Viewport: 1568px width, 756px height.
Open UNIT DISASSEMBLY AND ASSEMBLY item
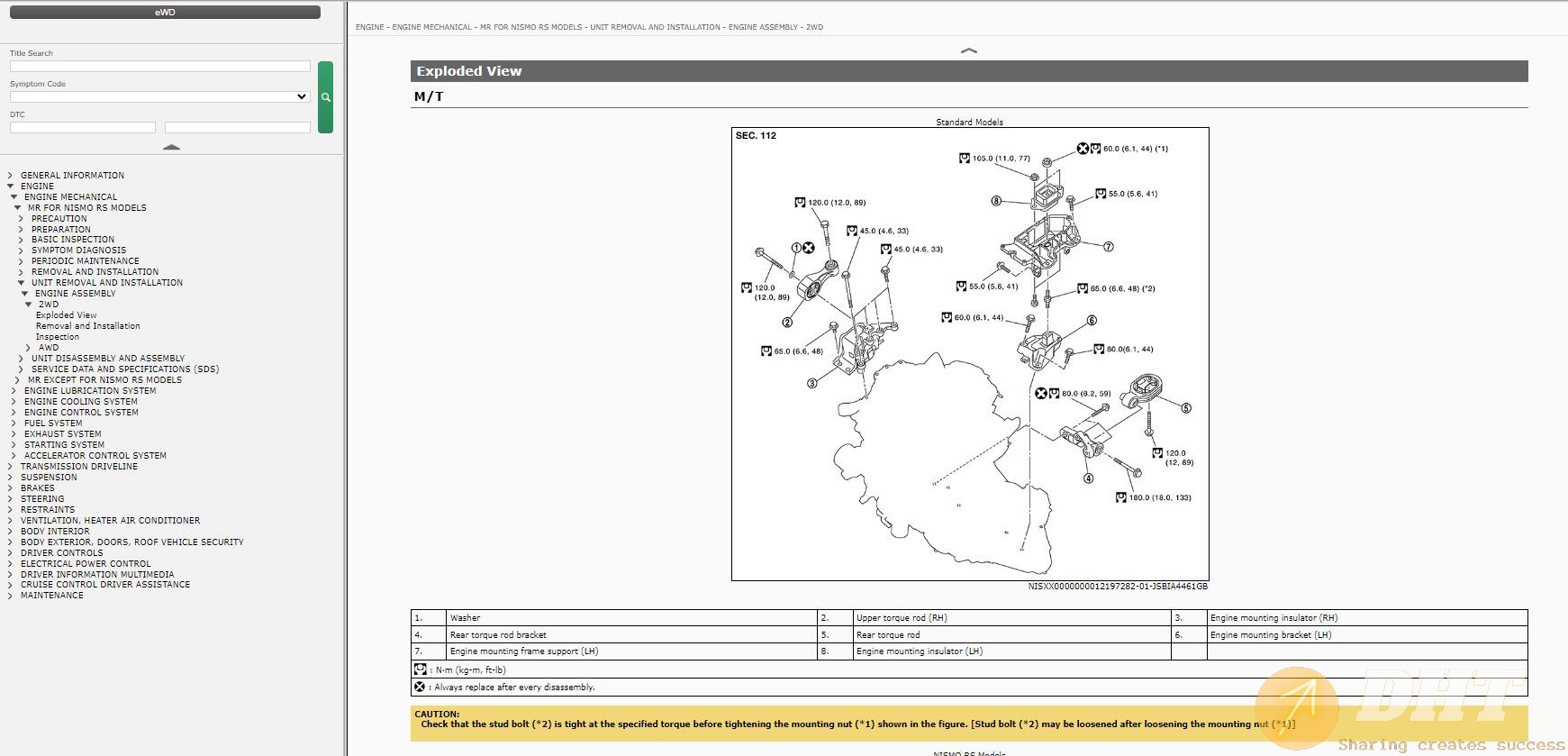point(108,359)
